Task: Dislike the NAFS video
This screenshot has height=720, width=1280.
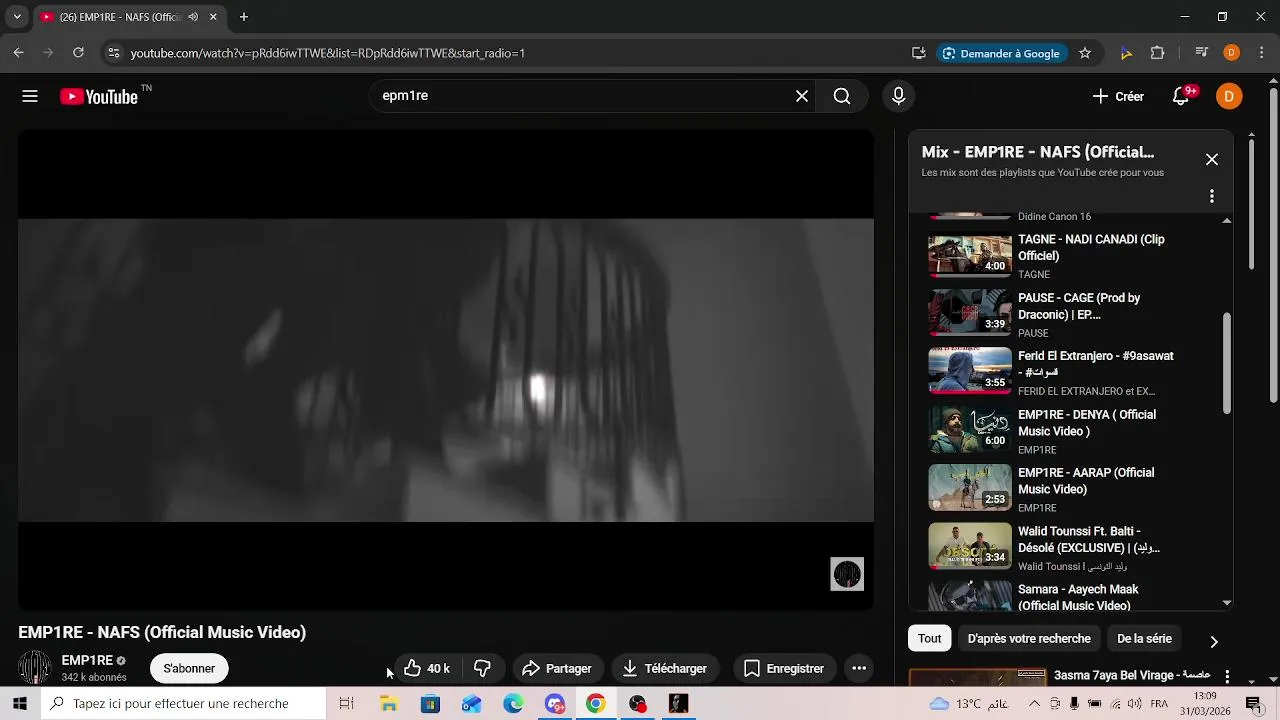Action: (482, 668)
